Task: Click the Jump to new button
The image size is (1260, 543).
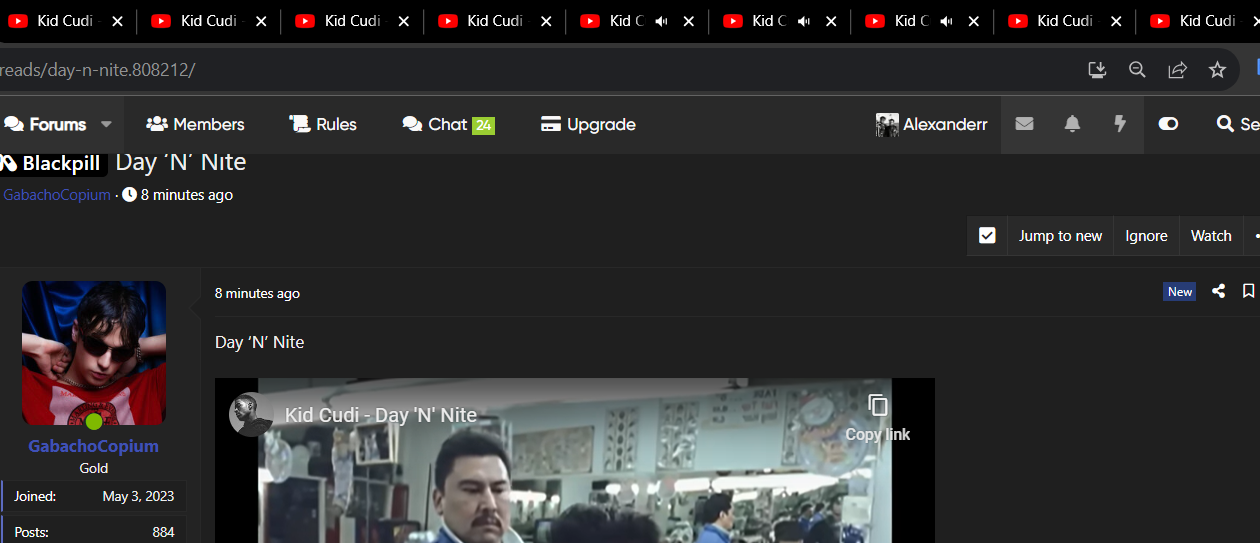Action: (x=1060, y=236)
